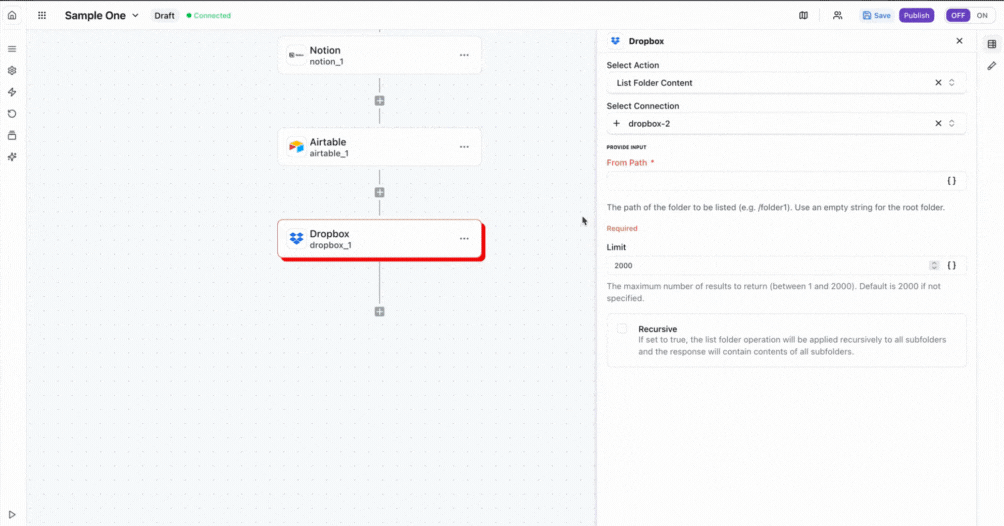The image size is (1004, 526).
Task: Expand the Sample One name dropdown
Action: (135, 15)
